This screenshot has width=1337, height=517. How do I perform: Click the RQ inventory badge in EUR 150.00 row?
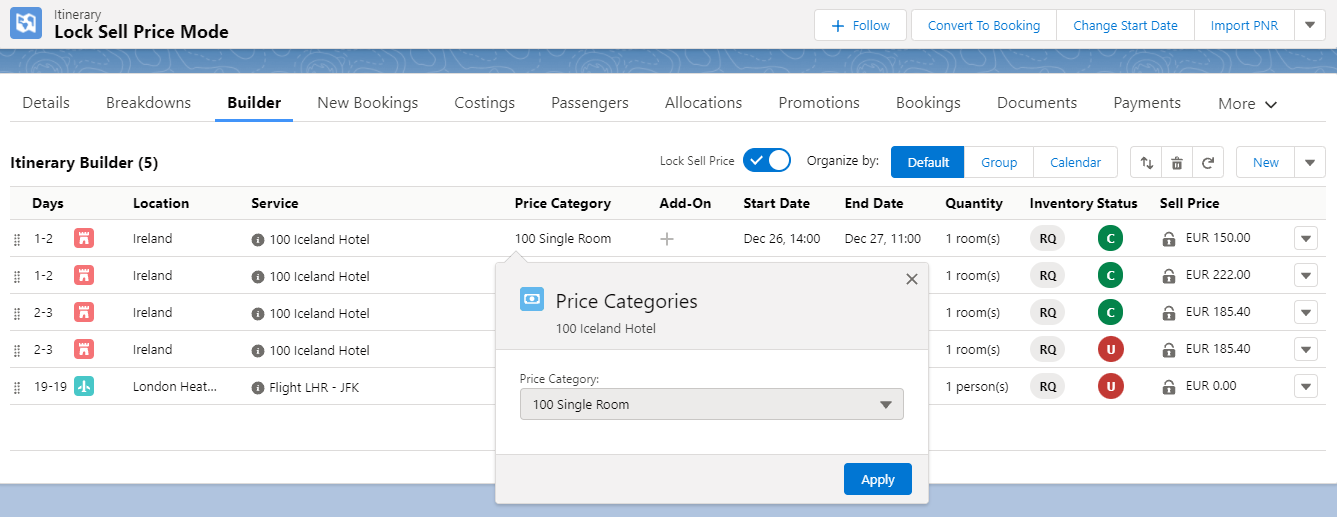pyautogui.click(x=1047, y=239)
